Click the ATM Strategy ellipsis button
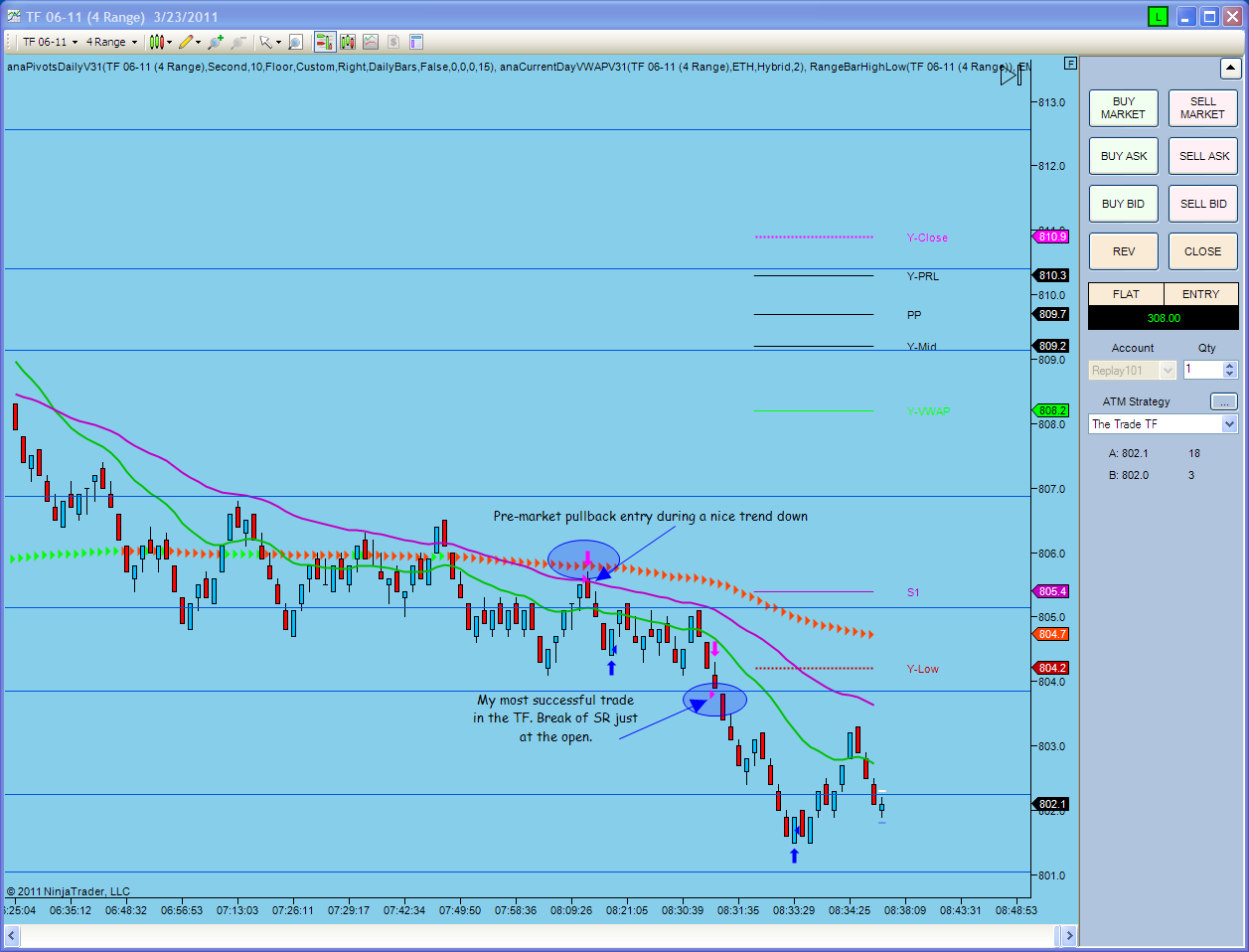The image size is (1249, 952). pyautogui.click(x=1224, y=401)
